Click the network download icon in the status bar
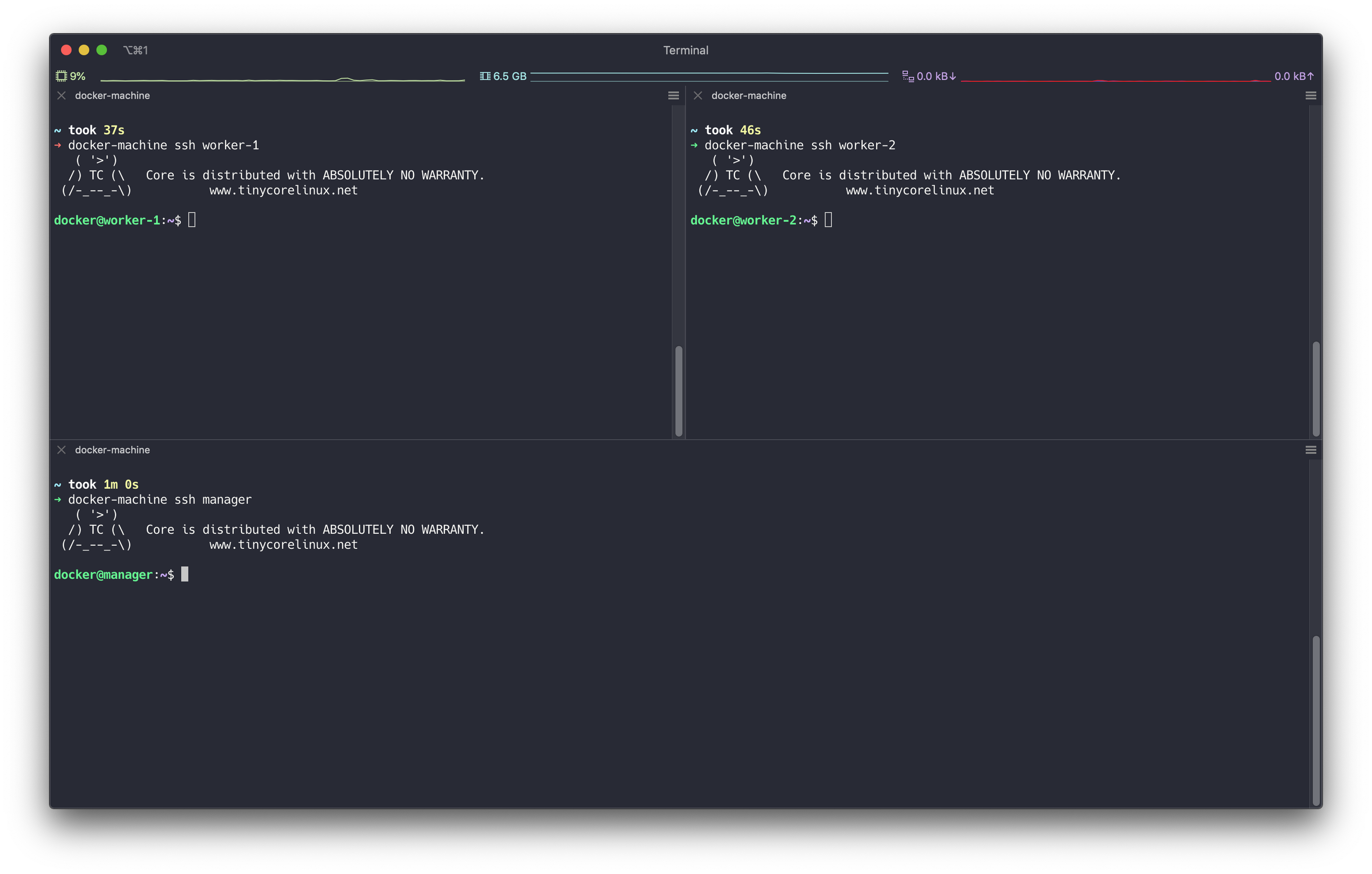The width and height of the screenshot is (1372, 874). (908, 75)
